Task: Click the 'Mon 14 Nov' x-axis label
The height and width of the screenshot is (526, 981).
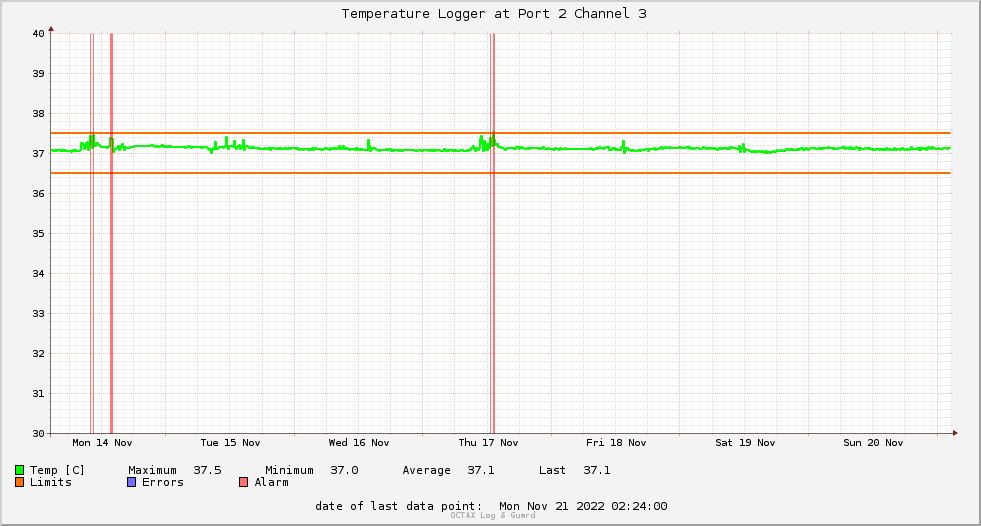Action: coord(102,443)
